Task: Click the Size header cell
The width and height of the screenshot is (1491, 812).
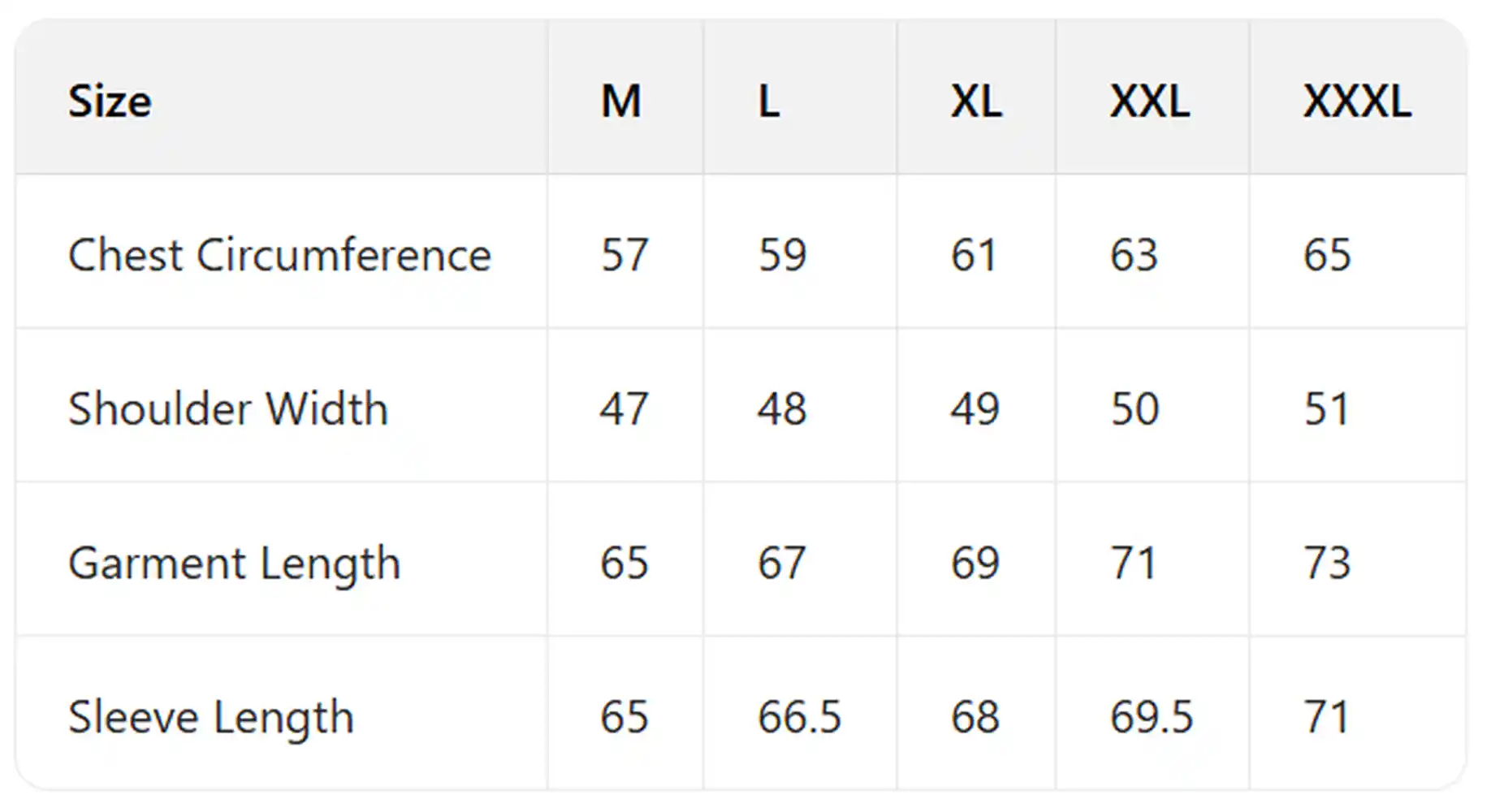Action: point(110,101)
